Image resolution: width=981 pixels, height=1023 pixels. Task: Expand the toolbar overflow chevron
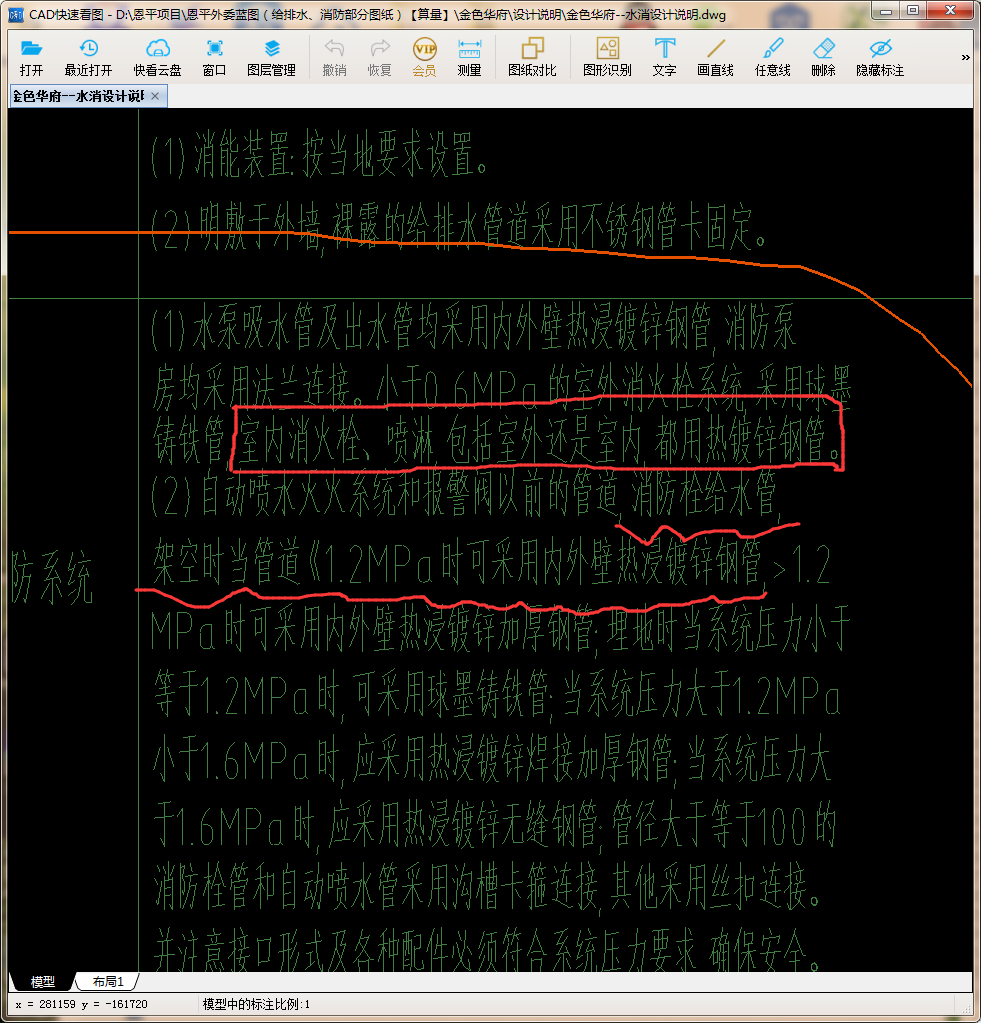point(965,57)
